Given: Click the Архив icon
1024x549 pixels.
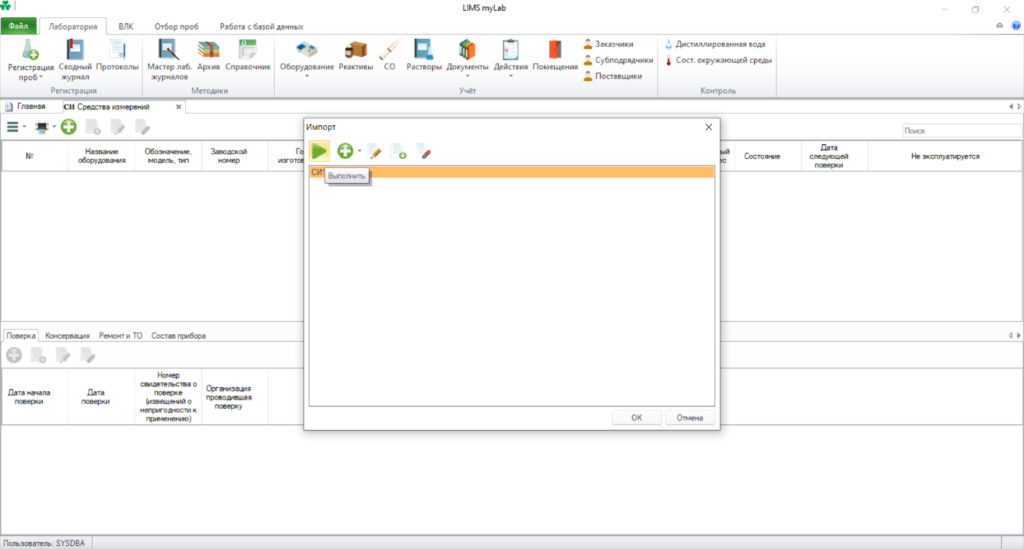Looking at the screenshot, I should click(x=208, y=56).
